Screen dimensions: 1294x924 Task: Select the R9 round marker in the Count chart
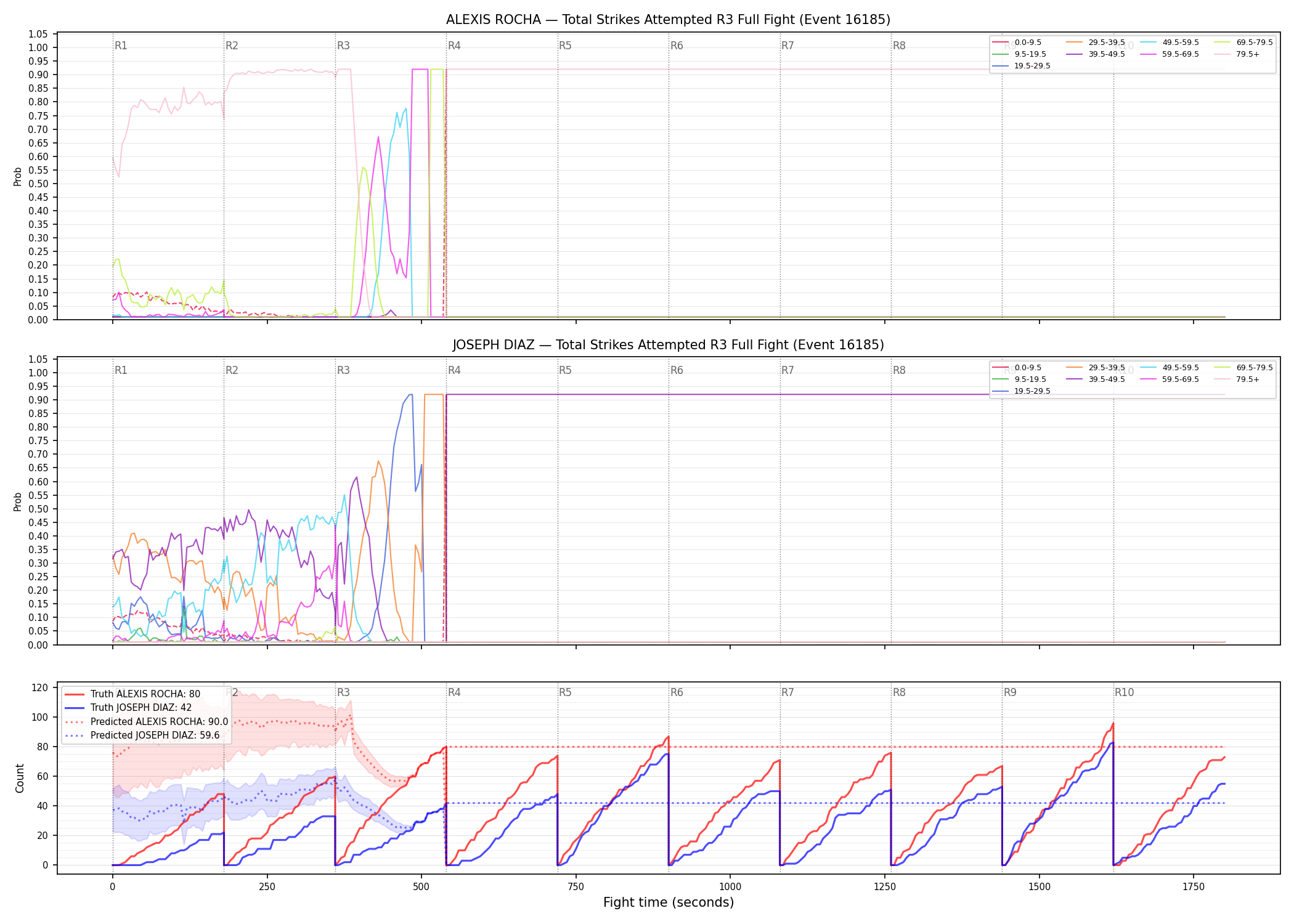[1010, 692]
